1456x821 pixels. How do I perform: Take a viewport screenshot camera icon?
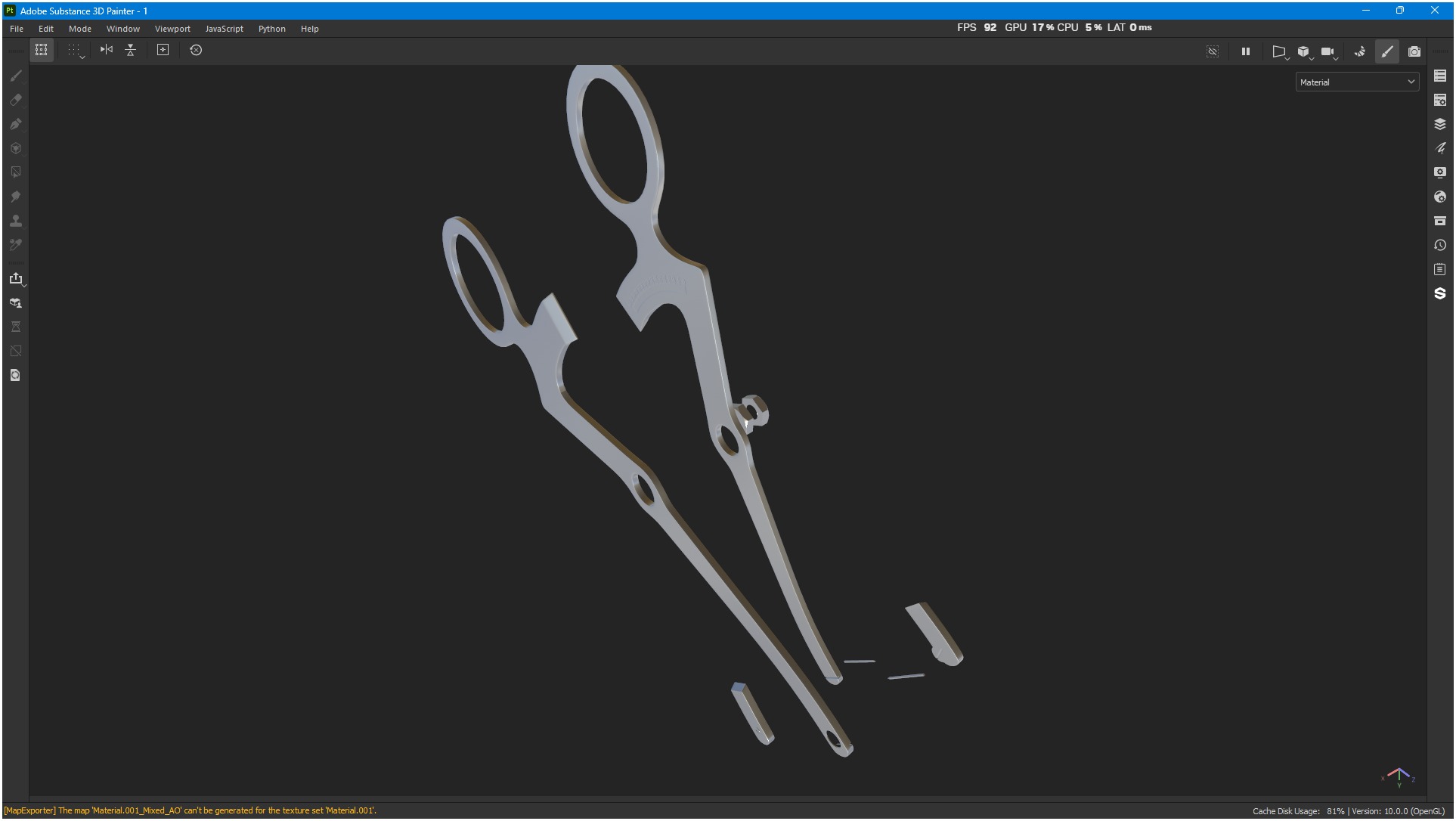1414,51
